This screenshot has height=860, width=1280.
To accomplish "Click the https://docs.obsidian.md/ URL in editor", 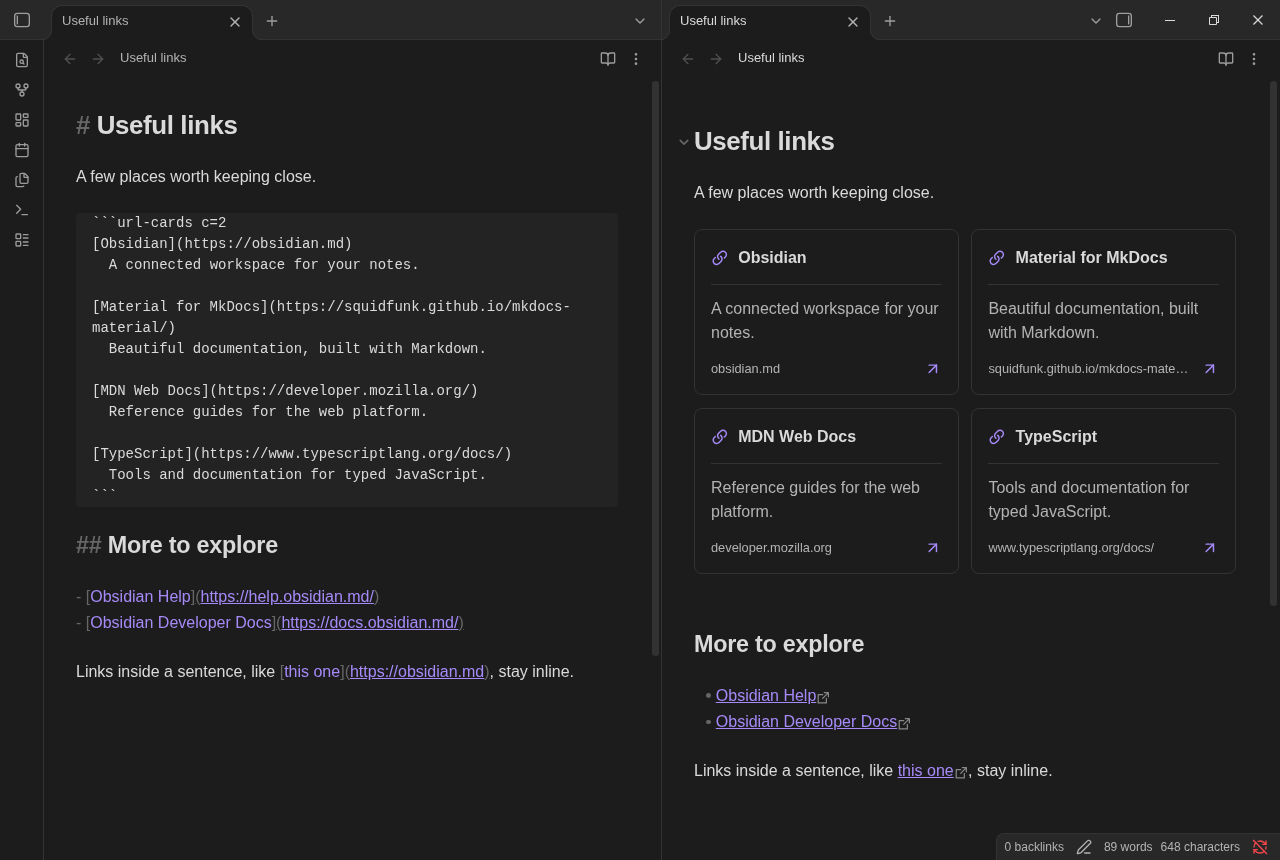I will click(370, 623).
